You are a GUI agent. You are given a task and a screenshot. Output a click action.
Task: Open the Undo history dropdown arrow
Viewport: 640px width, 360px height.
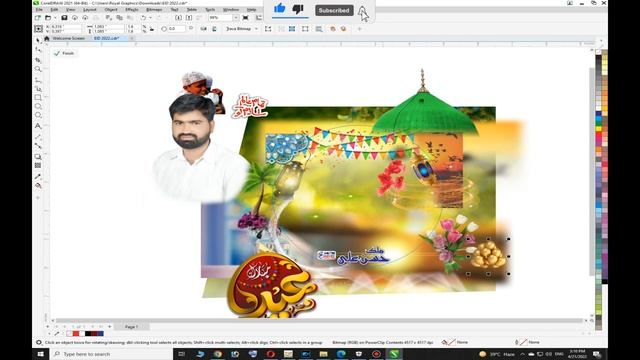pyautogui.click(x=150, y=18)
